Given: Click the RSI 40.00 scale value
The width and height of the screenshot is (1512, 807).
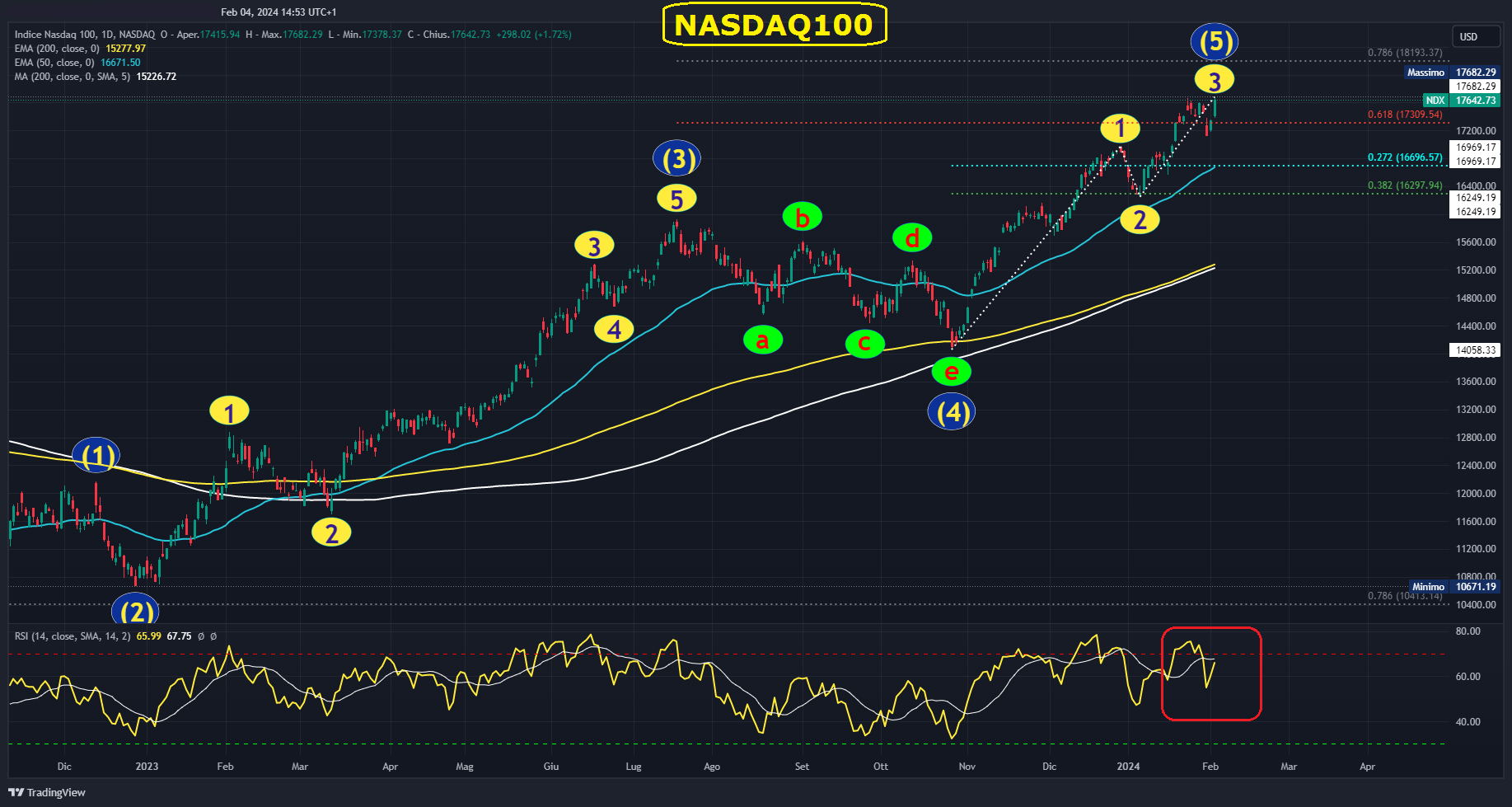Looking at the screenshot, I should [x=1468, y=722].
